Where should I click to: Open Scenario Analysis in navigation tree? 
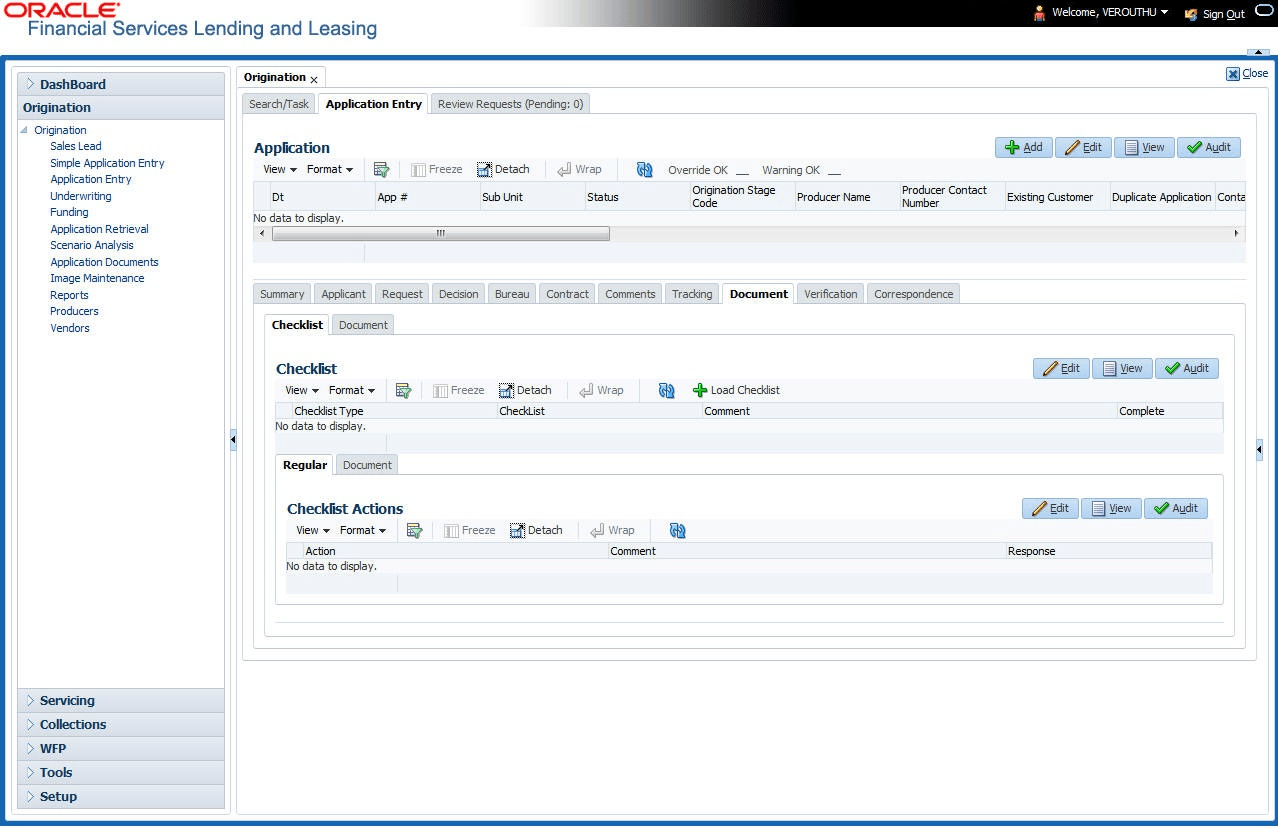click(x=92, y=245)
